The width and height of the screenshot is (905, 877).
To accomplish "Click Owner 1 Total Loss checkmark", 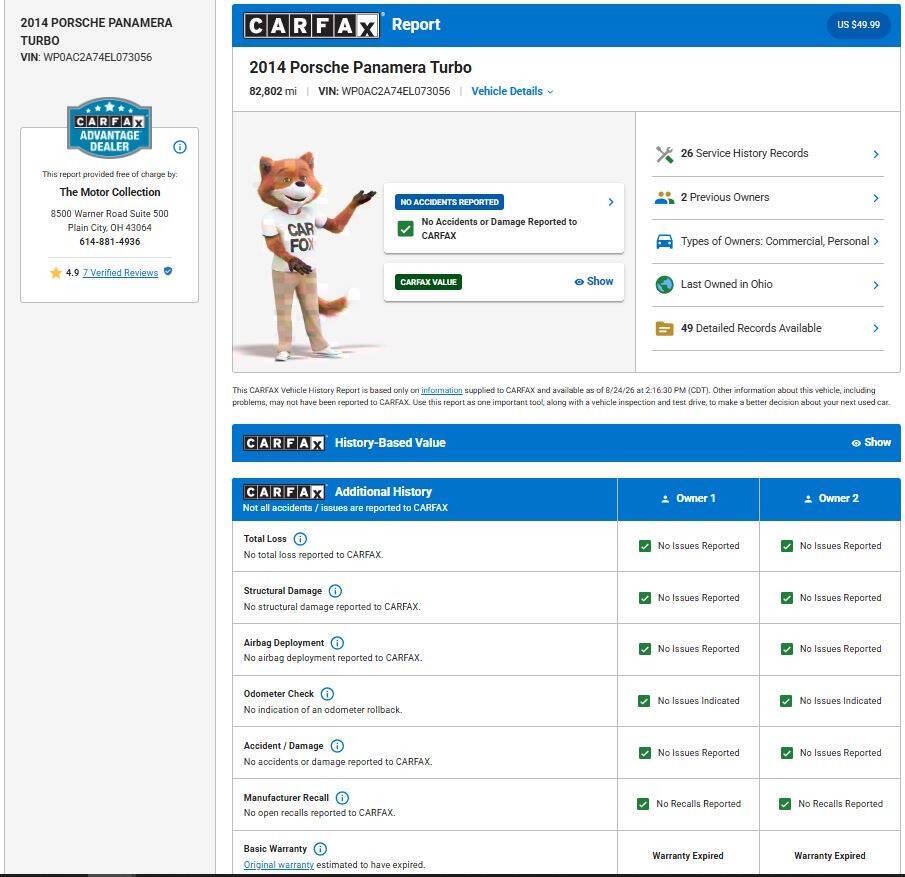I will (x=645, y=546).
